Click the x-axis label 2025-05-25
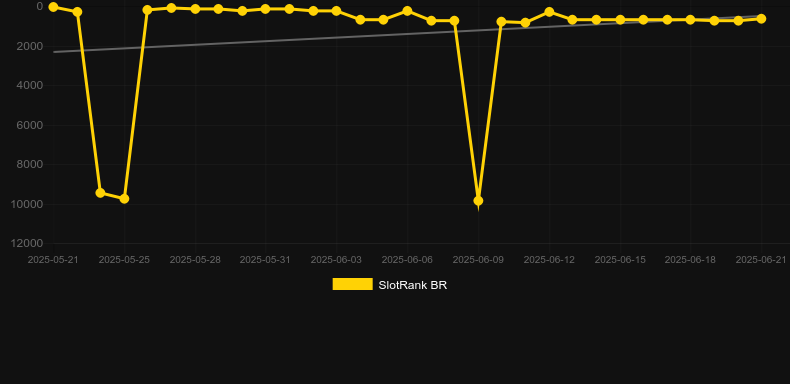 [x=124, y=260]
